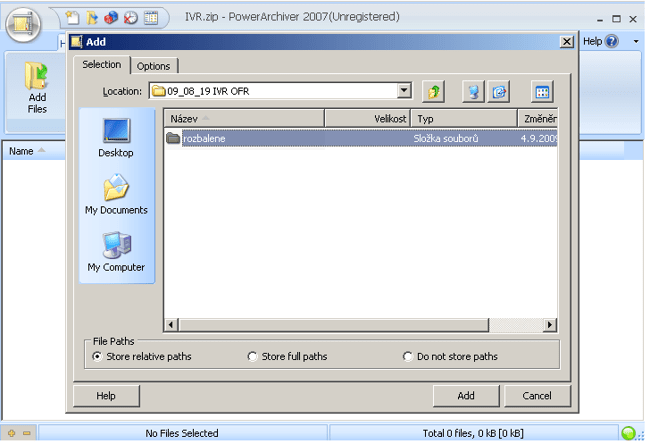The image size is (650, 444).
Task: Open the view mode icon in Add dialog
Action: [x=542, y=92]
